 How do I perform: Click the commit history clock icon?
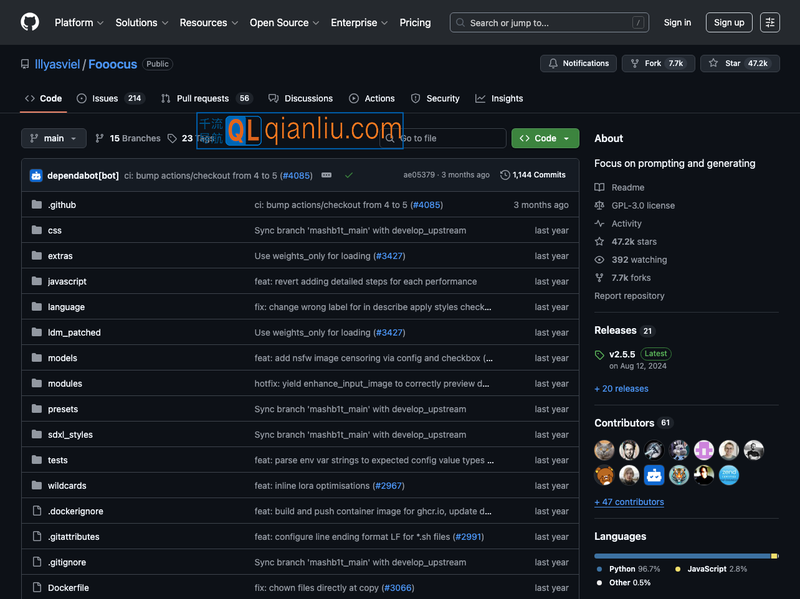point(505,175)
